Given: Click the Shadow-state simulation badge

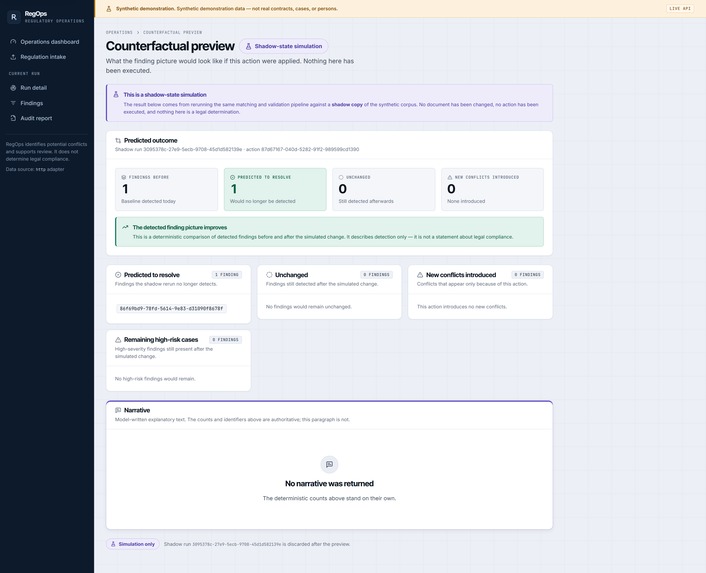Looking at the screenshot, I should pos(284,46).
